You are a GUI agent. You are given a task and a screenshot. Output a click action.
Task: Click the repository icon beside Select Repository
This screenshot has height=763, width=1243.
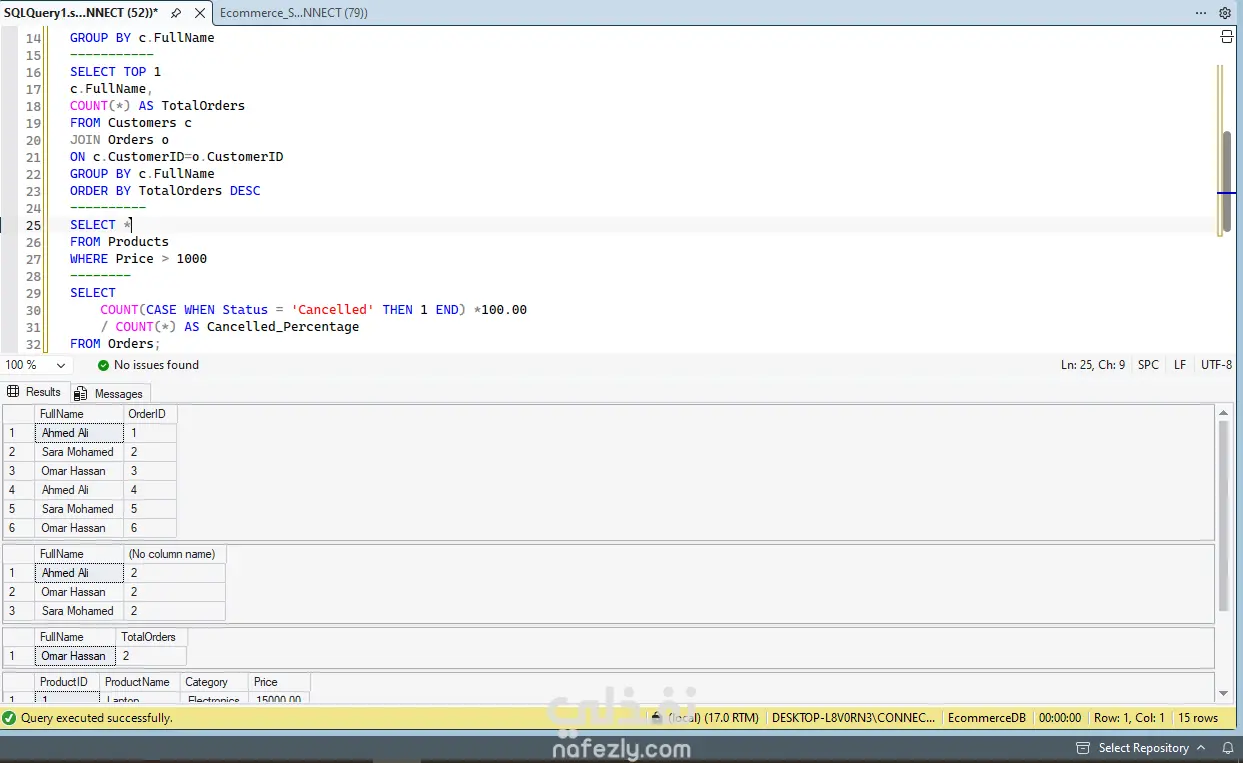(1082, 748)
